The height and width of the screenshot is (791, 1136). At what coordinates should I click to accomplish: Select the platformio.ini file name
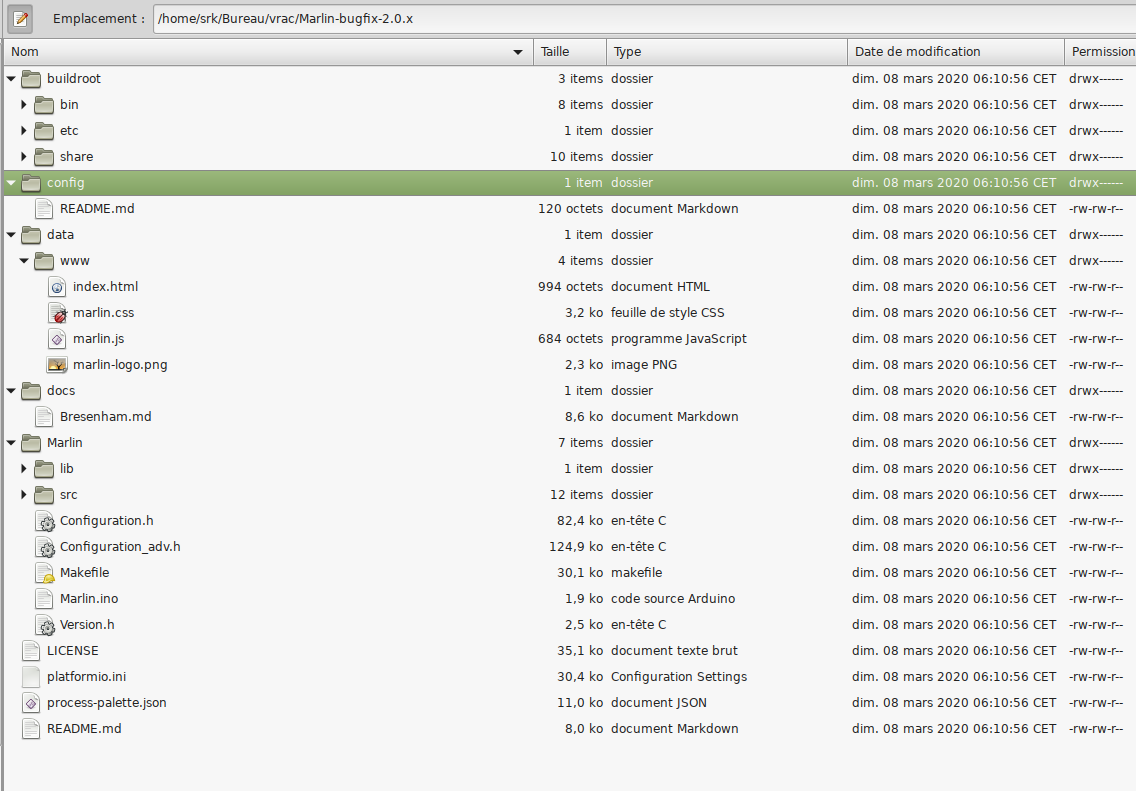click(86, 677)
